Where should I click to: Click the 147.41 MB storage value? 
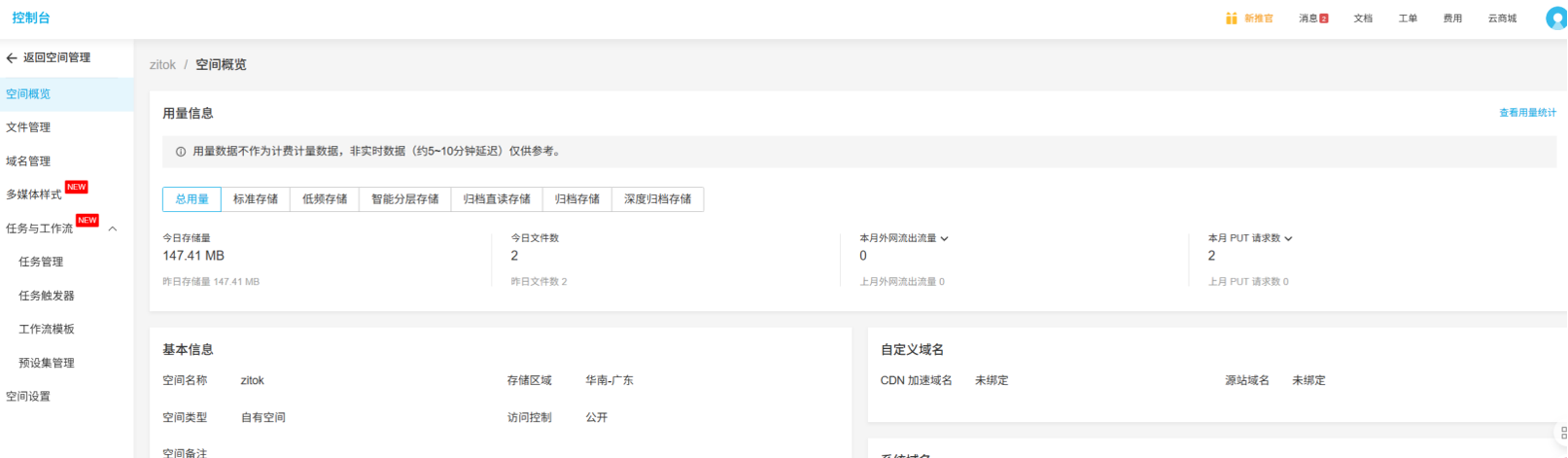[x=193, y=256]
